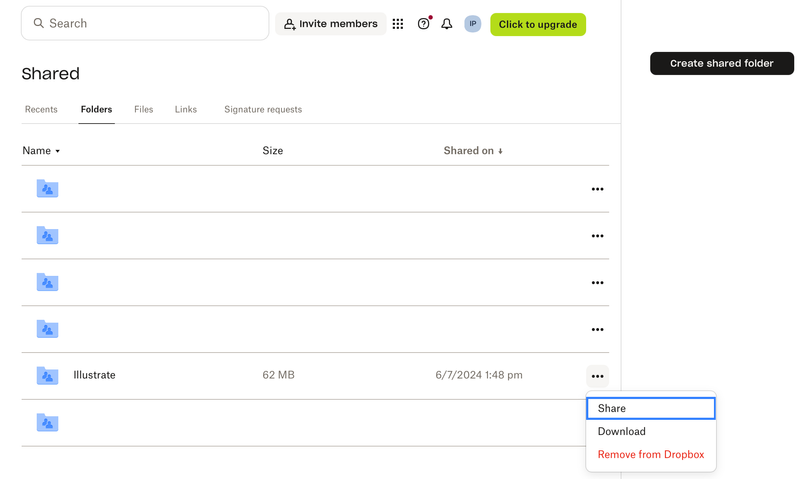Switch to the Signature requests tab
Viewport: 800px width, 479px height.
point(262,109)
